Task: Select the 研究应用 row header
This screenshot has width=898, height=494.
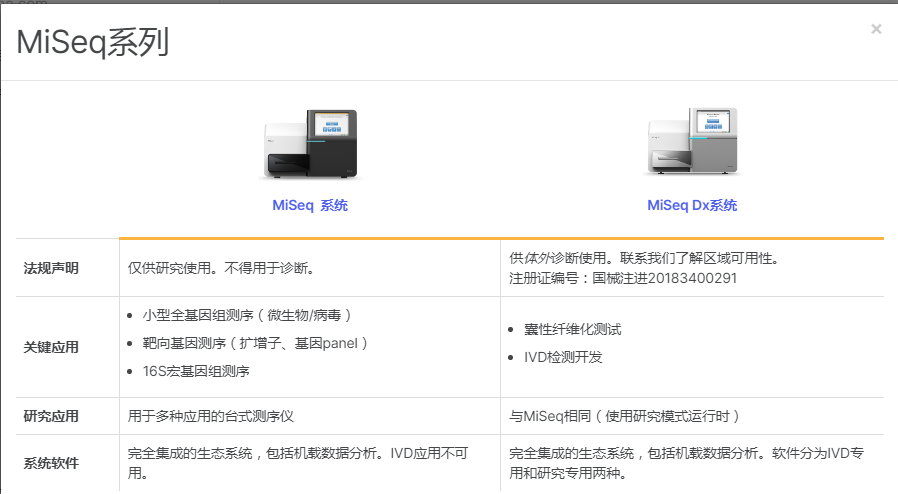Action: pyautogui.click(x=51, y=416)
